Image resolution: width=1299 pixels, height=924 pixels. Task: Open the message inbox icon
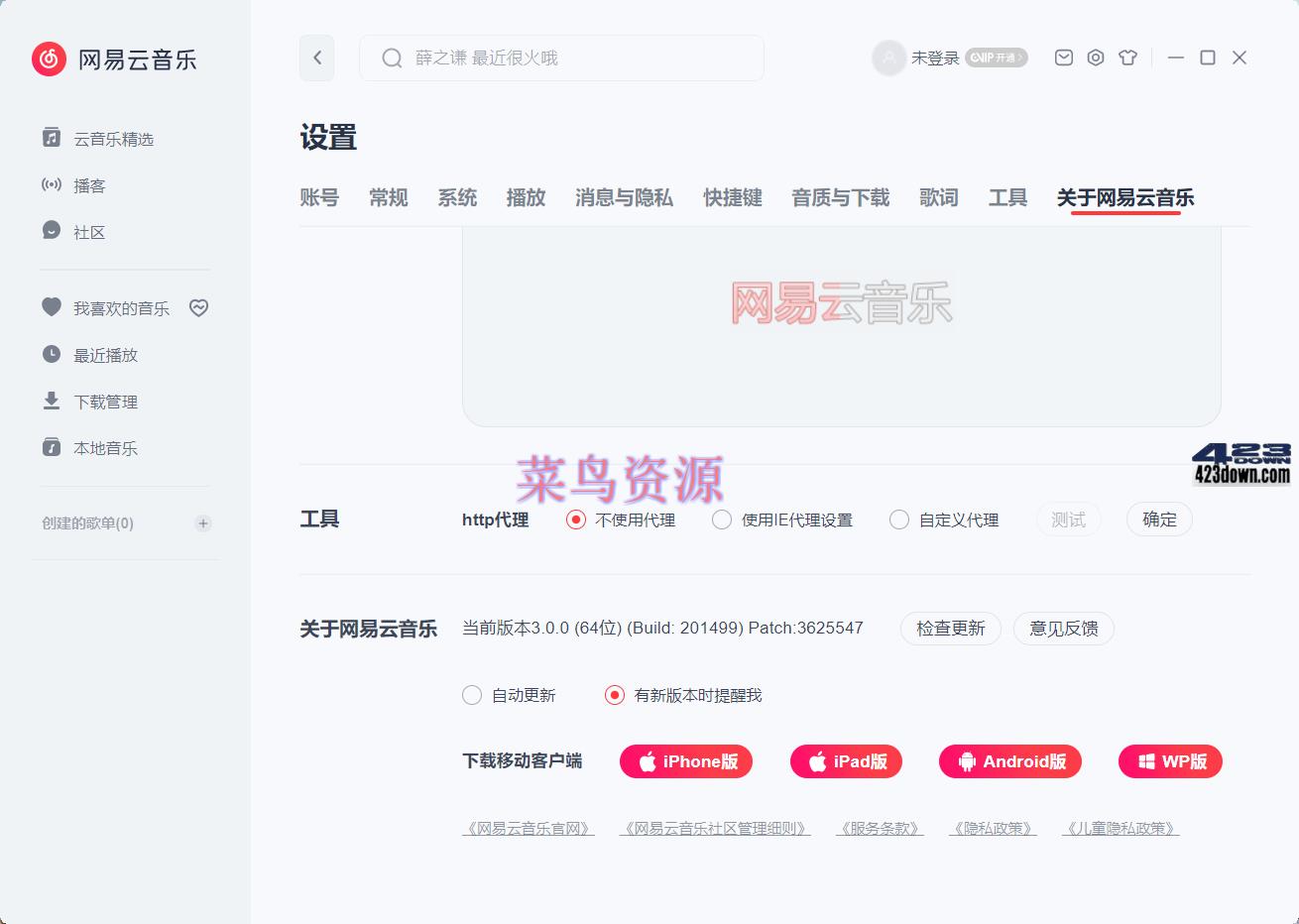tap(1063, 58)
